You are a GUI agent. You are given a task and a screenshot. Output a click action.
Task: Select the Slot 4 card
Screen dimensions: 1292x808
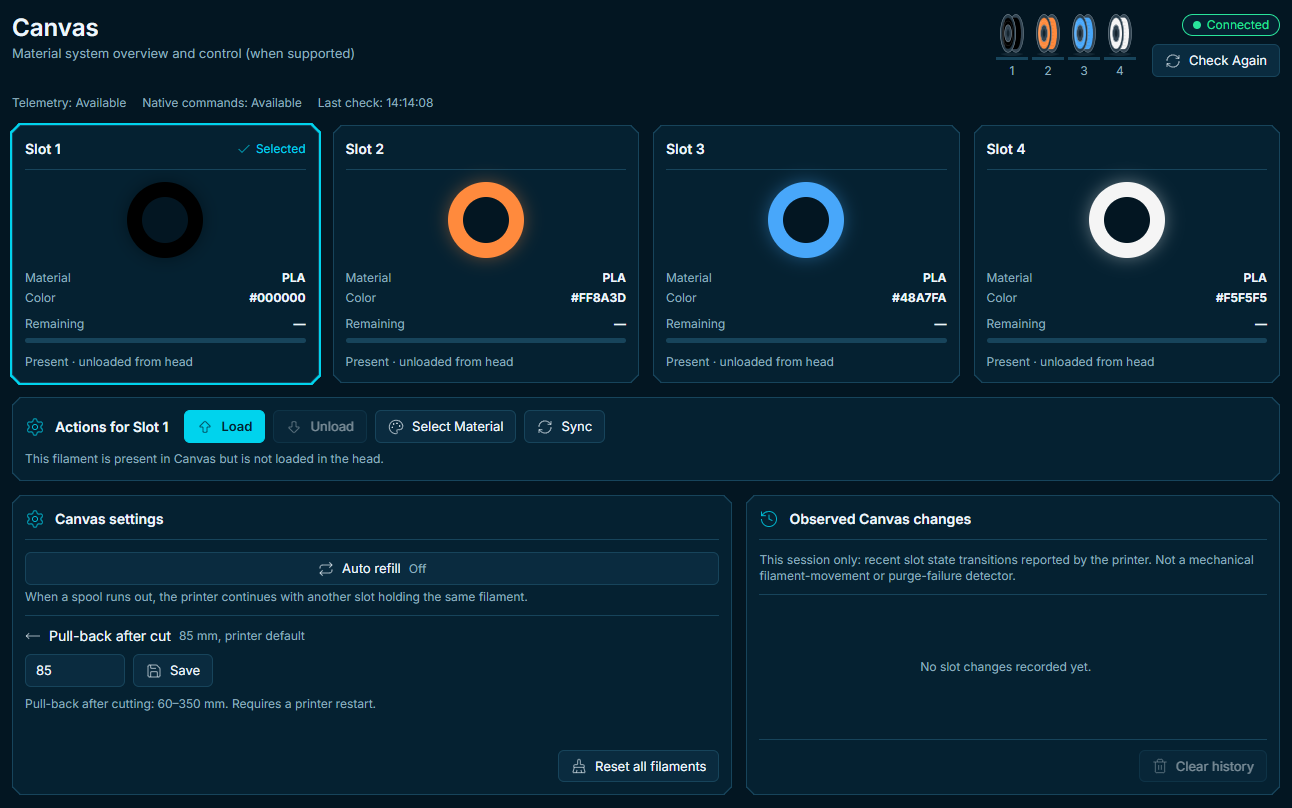[1127, 254]
